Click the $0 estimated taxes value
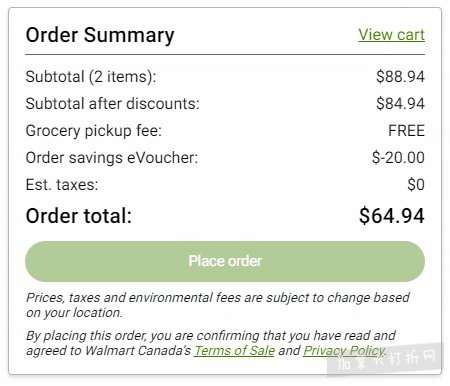The height and width of the screenshot is (386, 450). coord(416,185)
